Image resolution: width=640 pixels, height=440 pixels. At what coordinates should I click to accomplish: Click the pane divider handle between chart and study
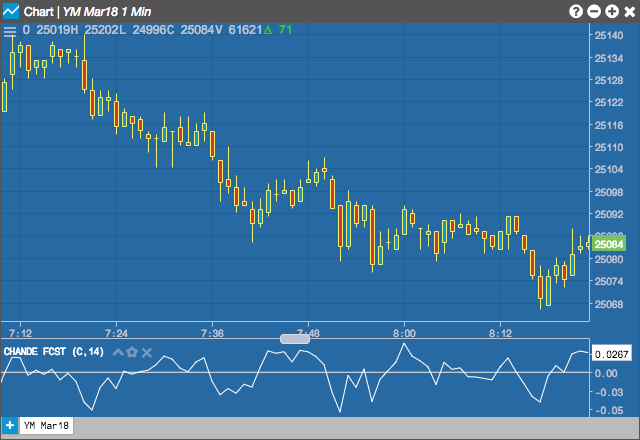click(x=295, y=338)
